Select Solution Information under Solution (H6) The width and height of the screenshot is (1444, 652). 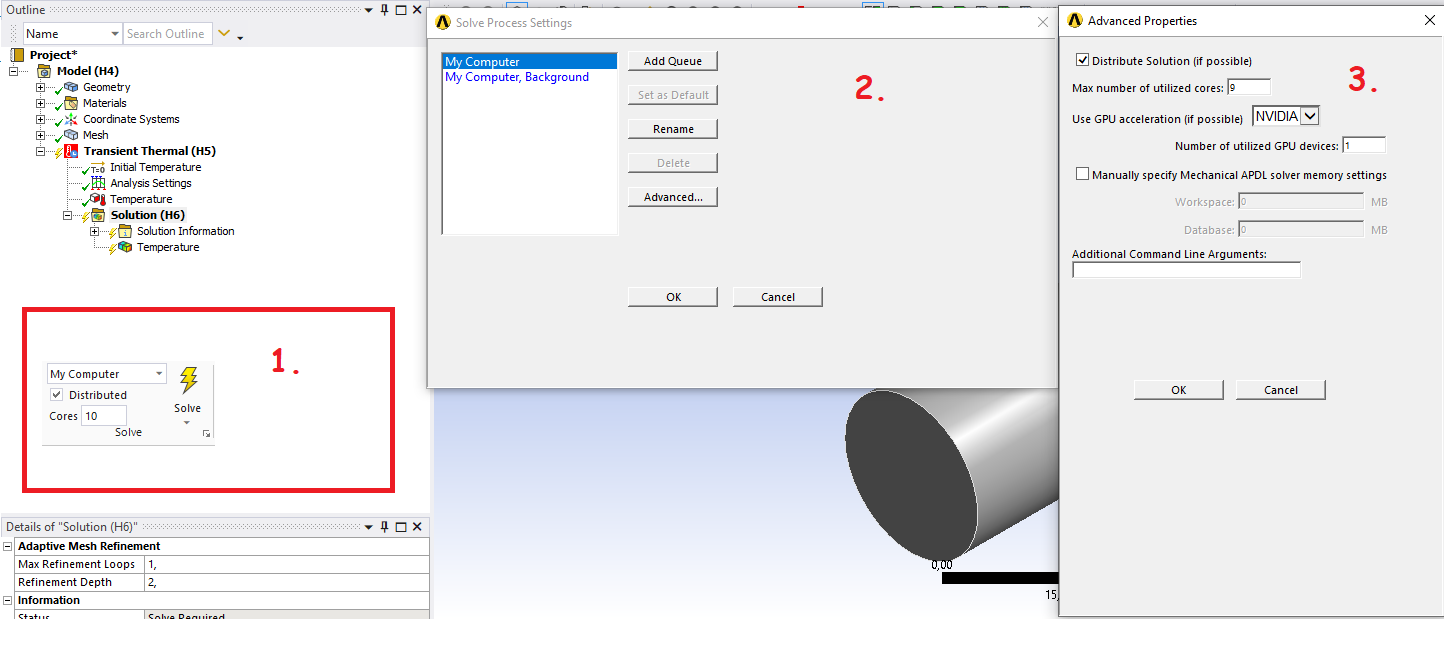tap(185, 231)
